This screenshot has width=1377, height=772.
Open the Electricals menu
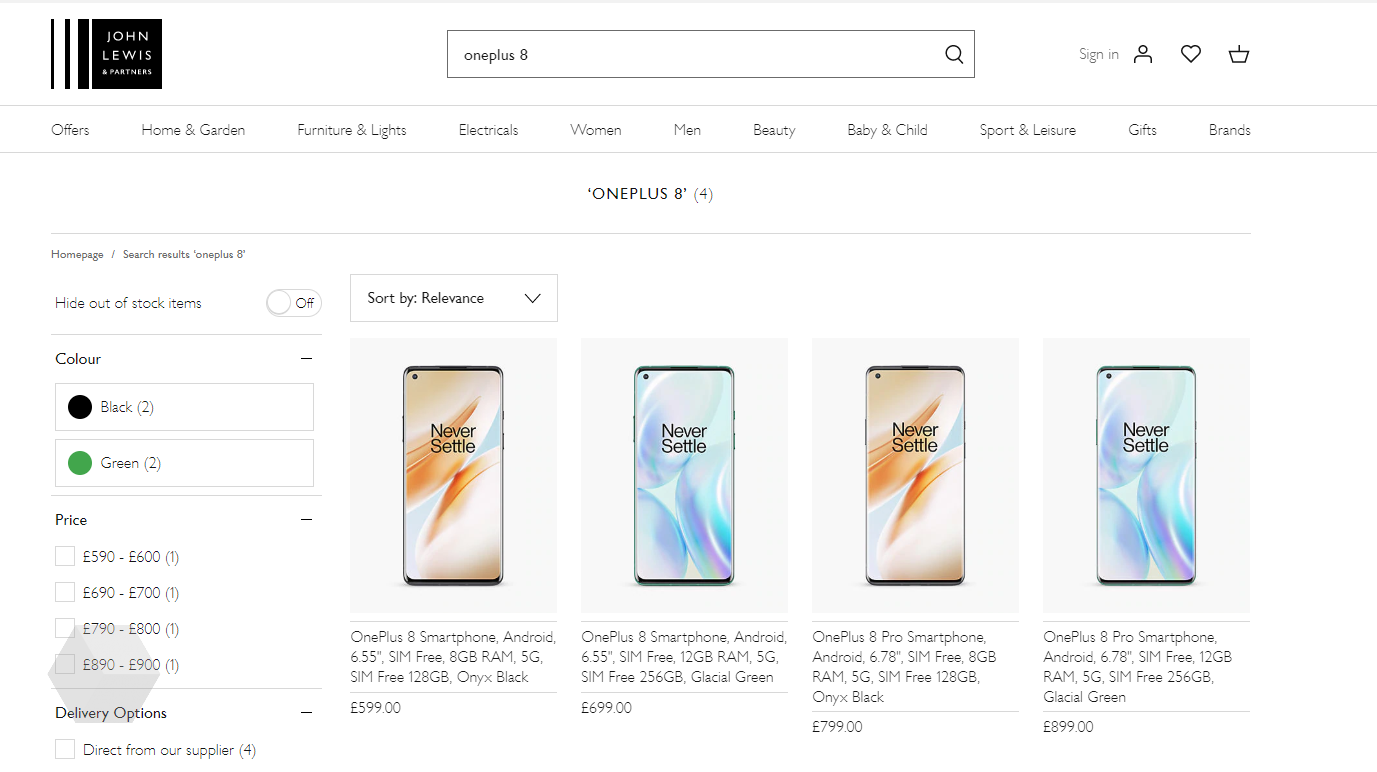pyautogui.click(x=488, y=129)
